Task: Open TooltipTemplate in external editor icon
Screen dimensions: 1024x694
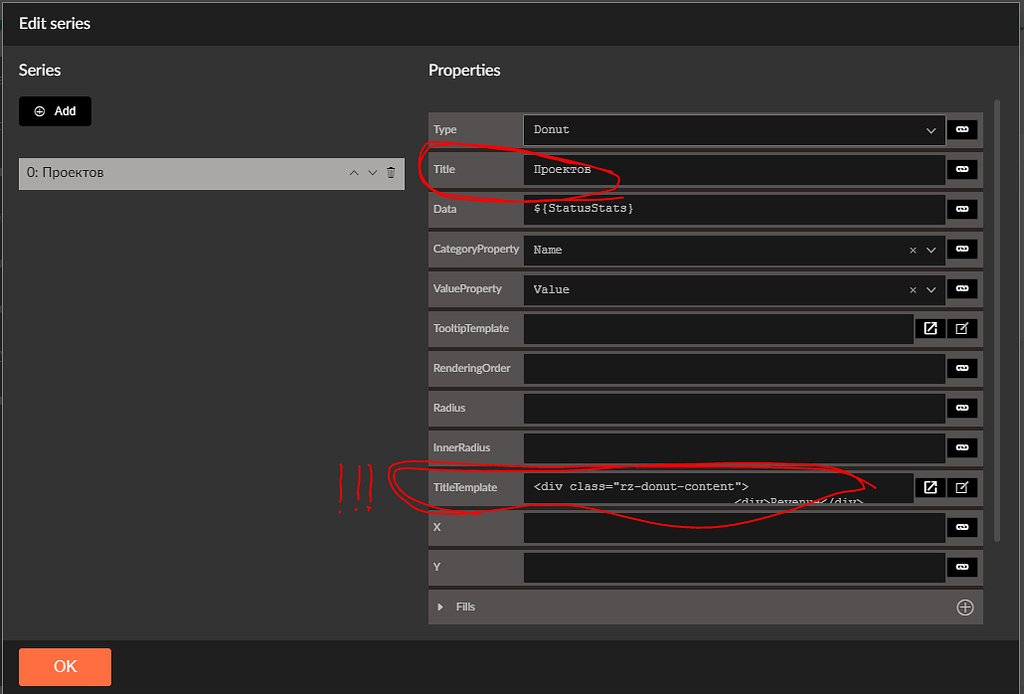Action: (x=930, y=328)
